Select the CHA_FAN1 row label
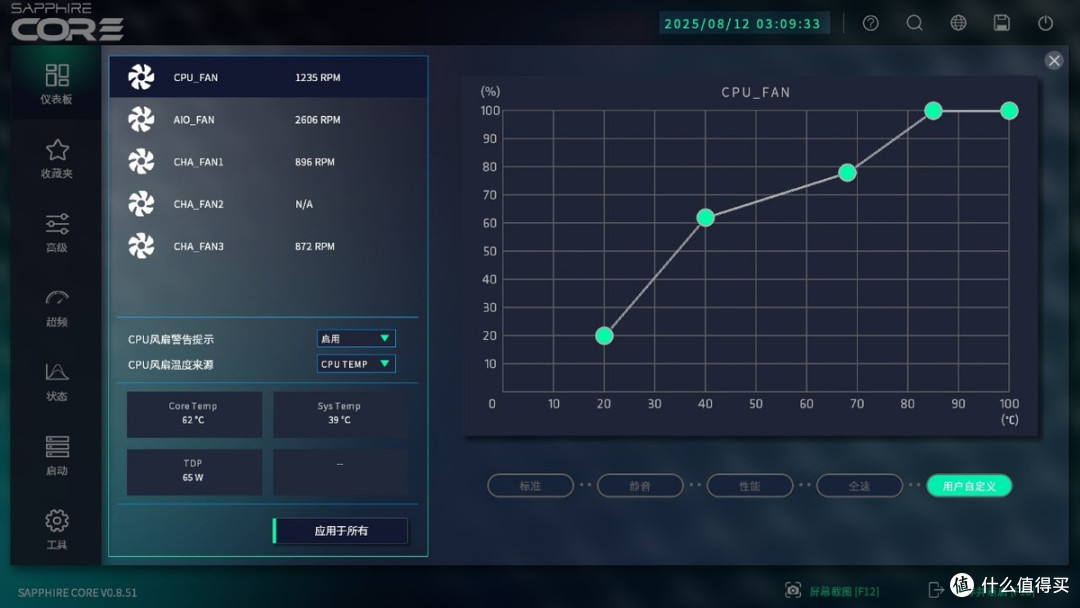This screenshot has height=608, width=1080. [x=198, y=163]
